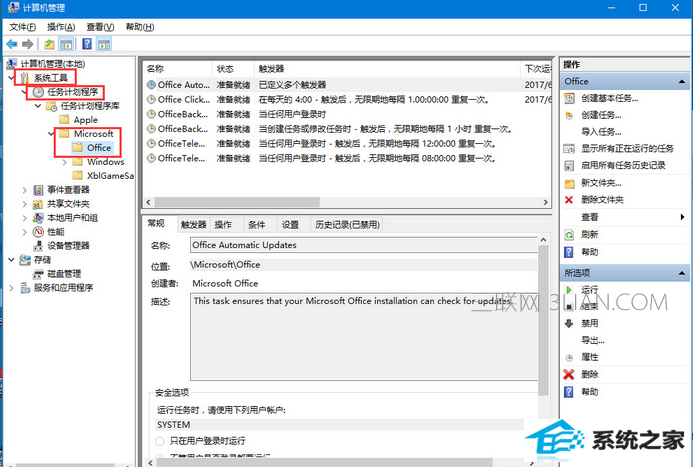The image size is (693, 467).
Task: Click the 创建任务 icon in actions pane
Action: (569, 115)
